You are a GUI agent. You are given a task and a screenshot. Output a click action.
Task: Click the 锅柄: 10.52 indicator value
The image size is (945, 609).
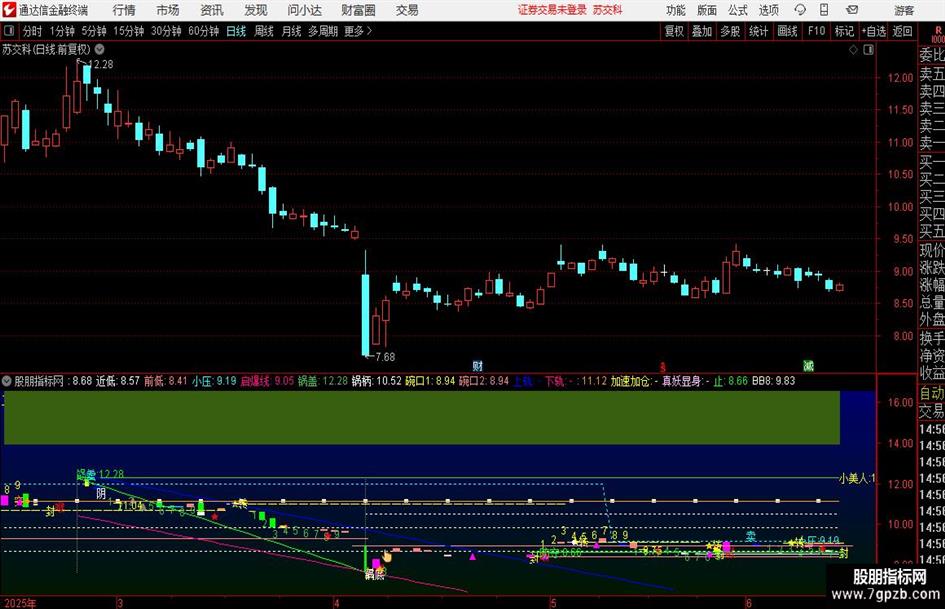[x=377, y=381]
